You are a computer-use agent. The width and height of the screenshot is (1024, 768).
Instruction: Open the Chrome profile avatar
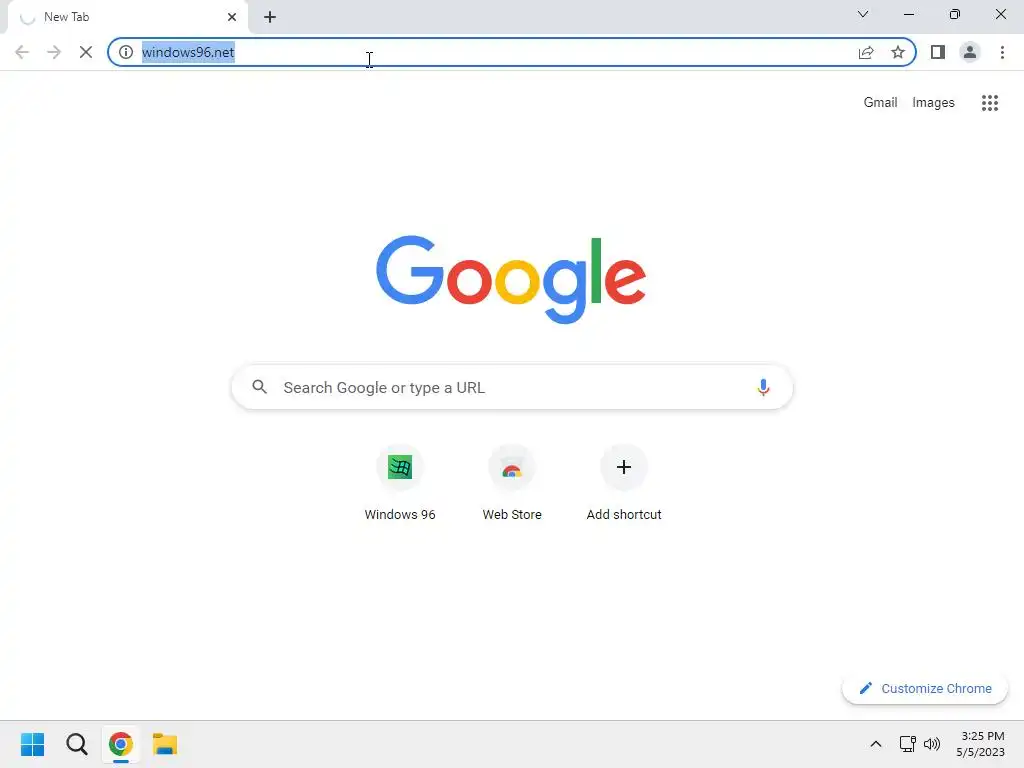[970, 52]
